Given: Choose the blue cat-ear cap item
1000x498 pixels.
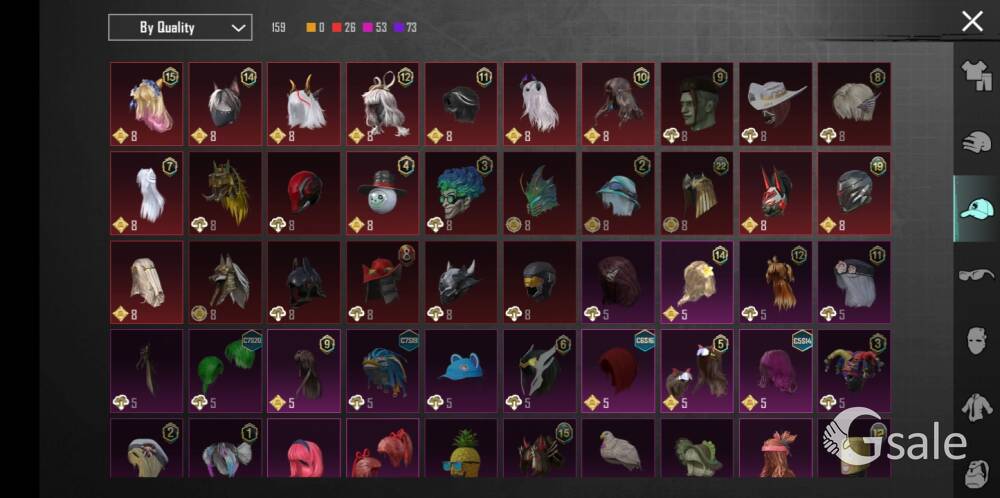Looking at the screenshot, I should 461,370.
